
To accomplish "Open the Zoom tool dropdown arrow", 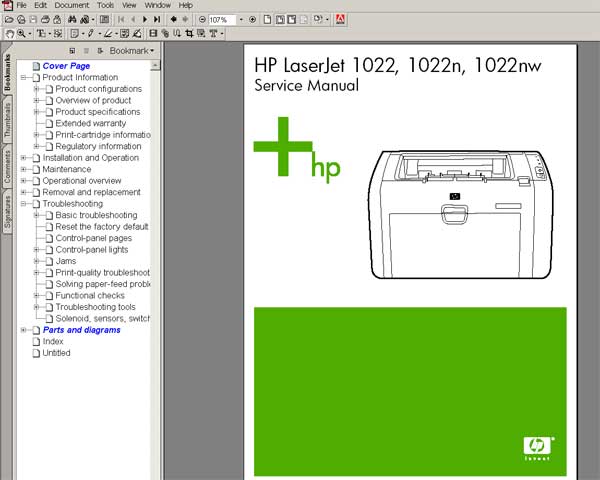I will [x=30, y=34].
